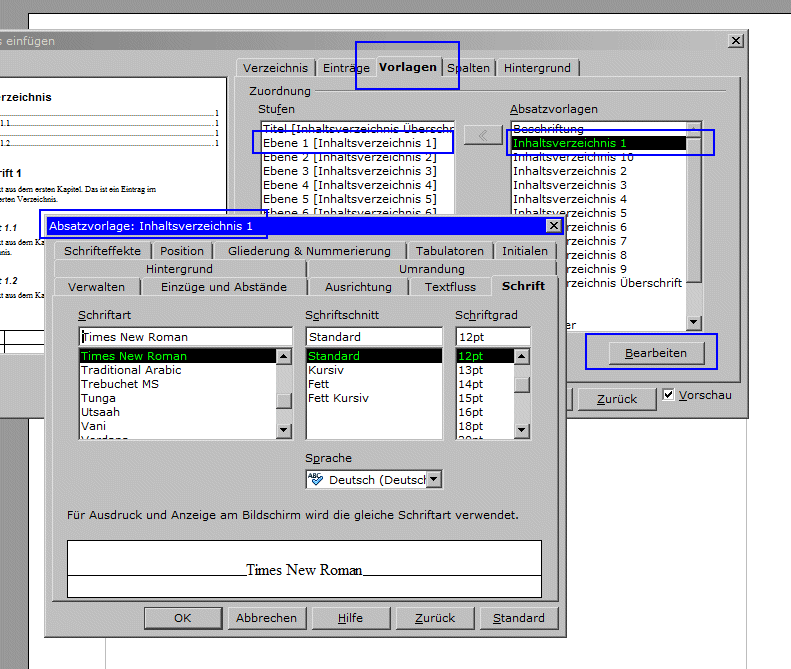Select the Umrandung tab
The image size is (791, 669).
click(431, 269)
